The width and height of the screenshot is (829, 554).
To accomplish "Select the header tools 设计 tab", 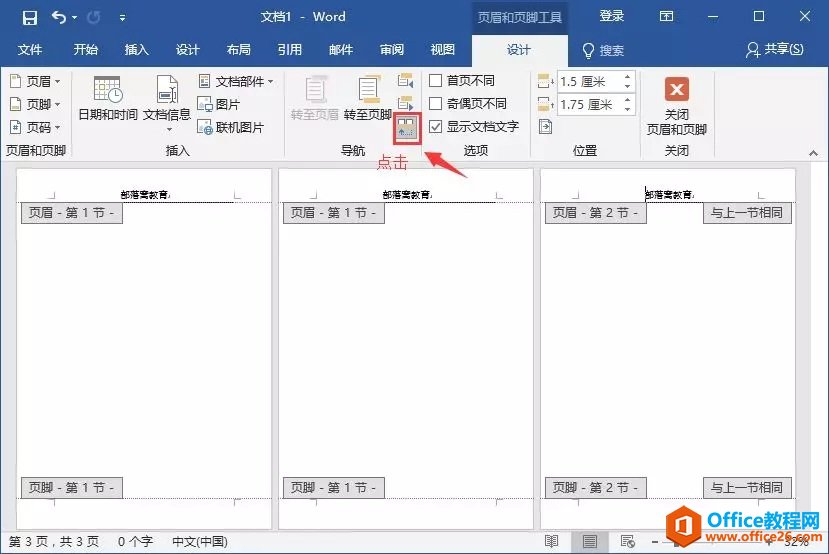I will click(519, 50).
